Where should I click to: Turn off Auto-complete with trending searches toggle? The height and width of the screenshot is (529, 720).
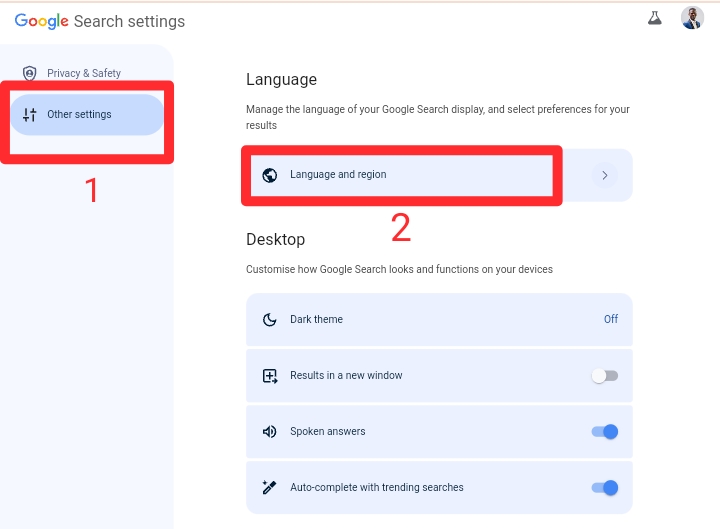(605, 488)
